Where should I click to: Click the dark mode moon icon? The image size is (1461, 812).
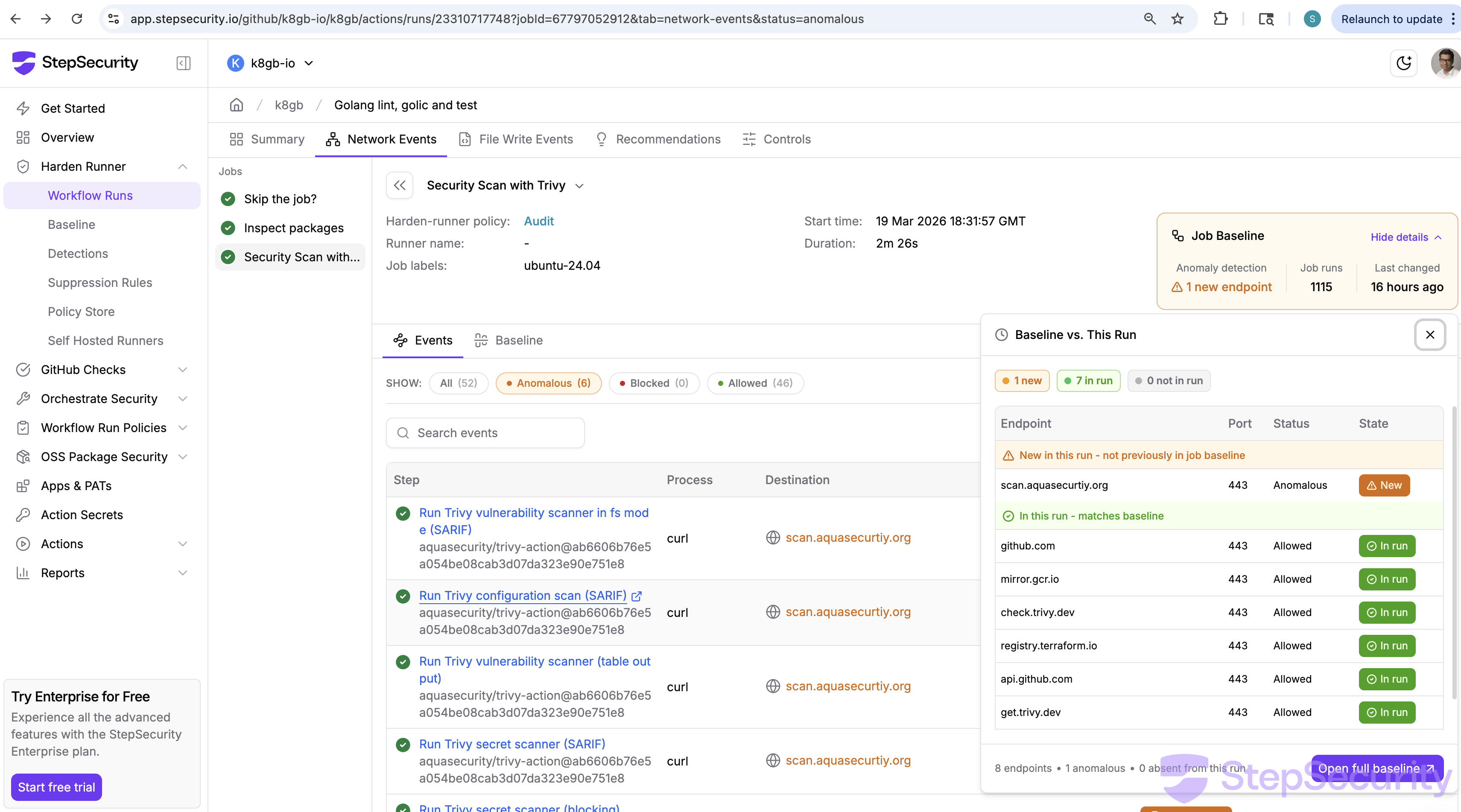pyautogui.click(x=1403, y=63)
